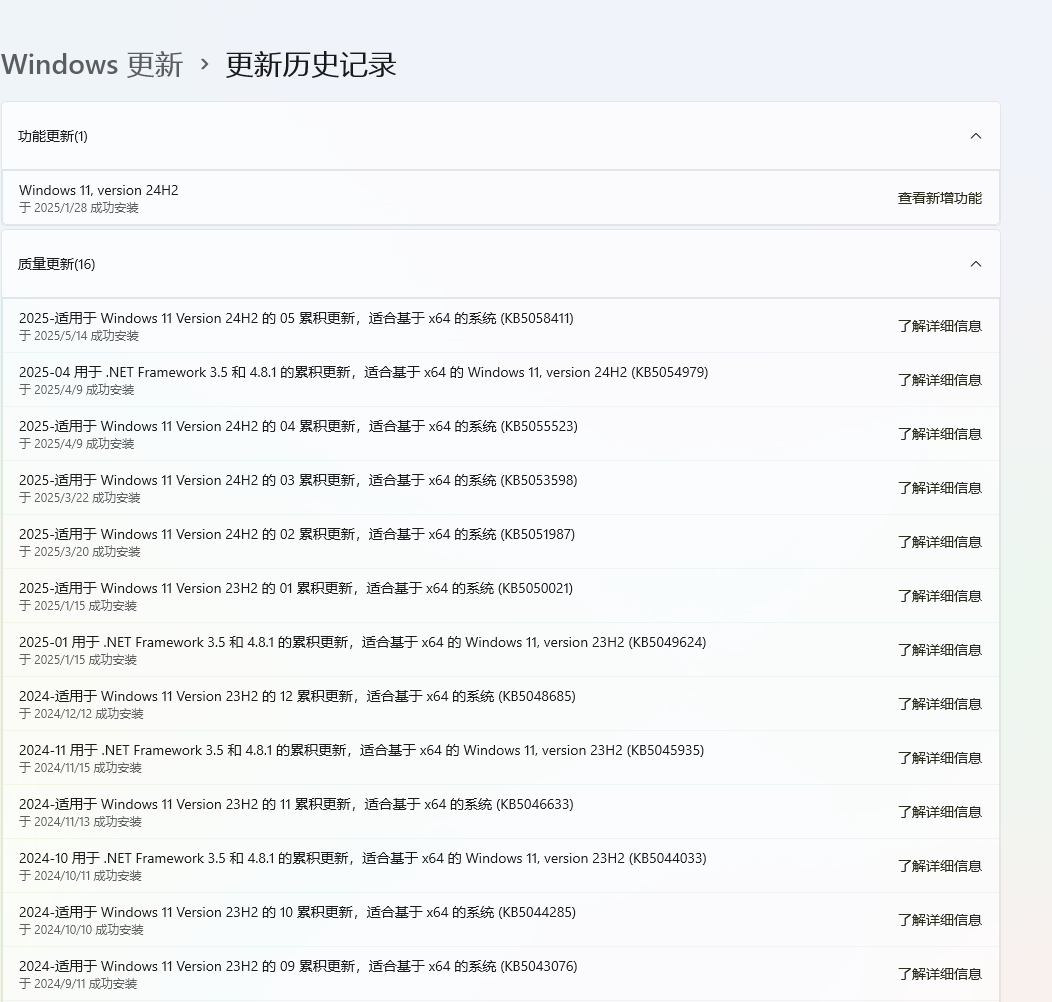Click the KB5054979 .NET Framework update title
Viewport: 1052px width, 1002px height.
point(364,372)
